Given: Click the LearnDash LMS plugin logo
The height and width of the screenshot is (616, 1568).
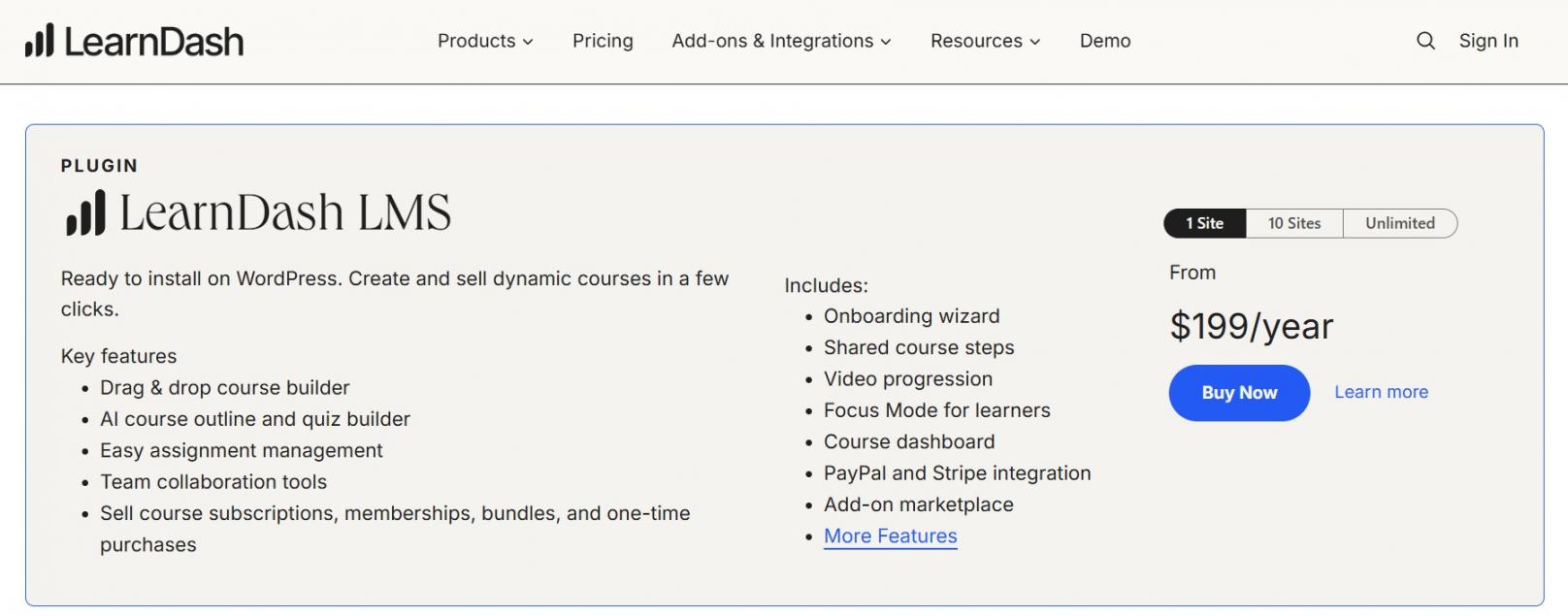Looking at the screenshot, I should (258, 212).
